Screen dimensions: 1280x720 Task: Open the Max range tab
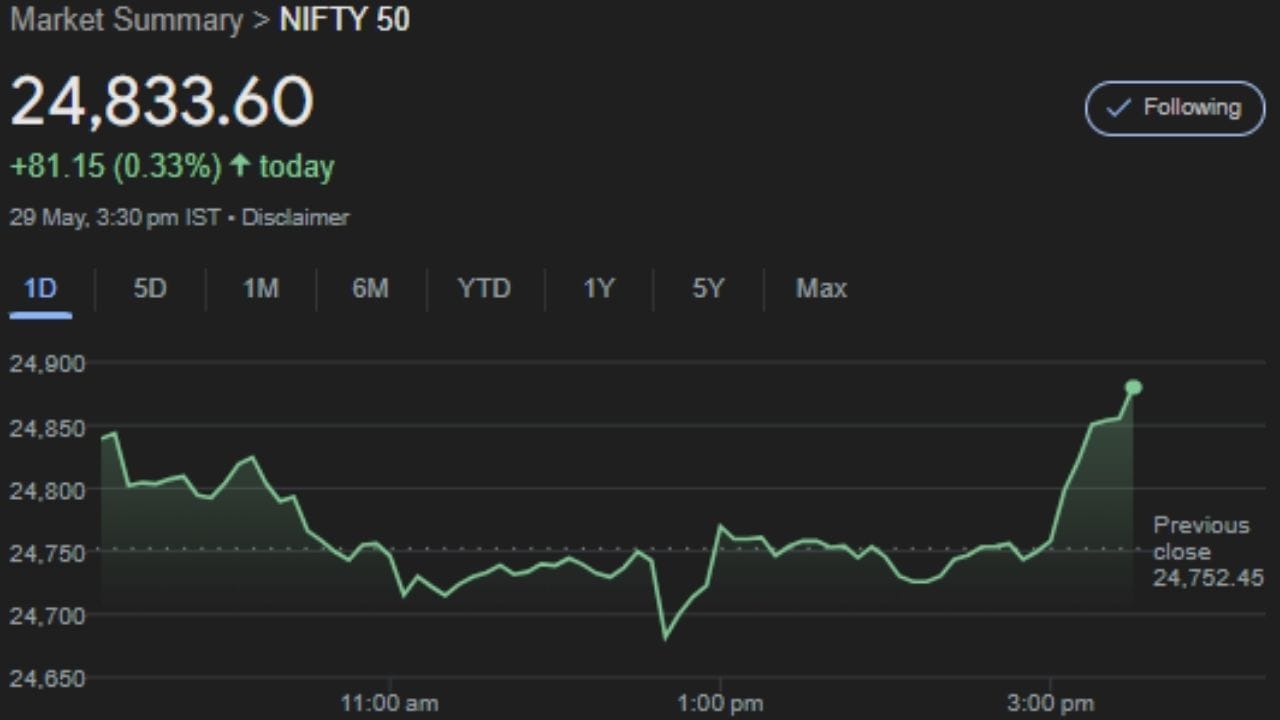tap(821, 289)
